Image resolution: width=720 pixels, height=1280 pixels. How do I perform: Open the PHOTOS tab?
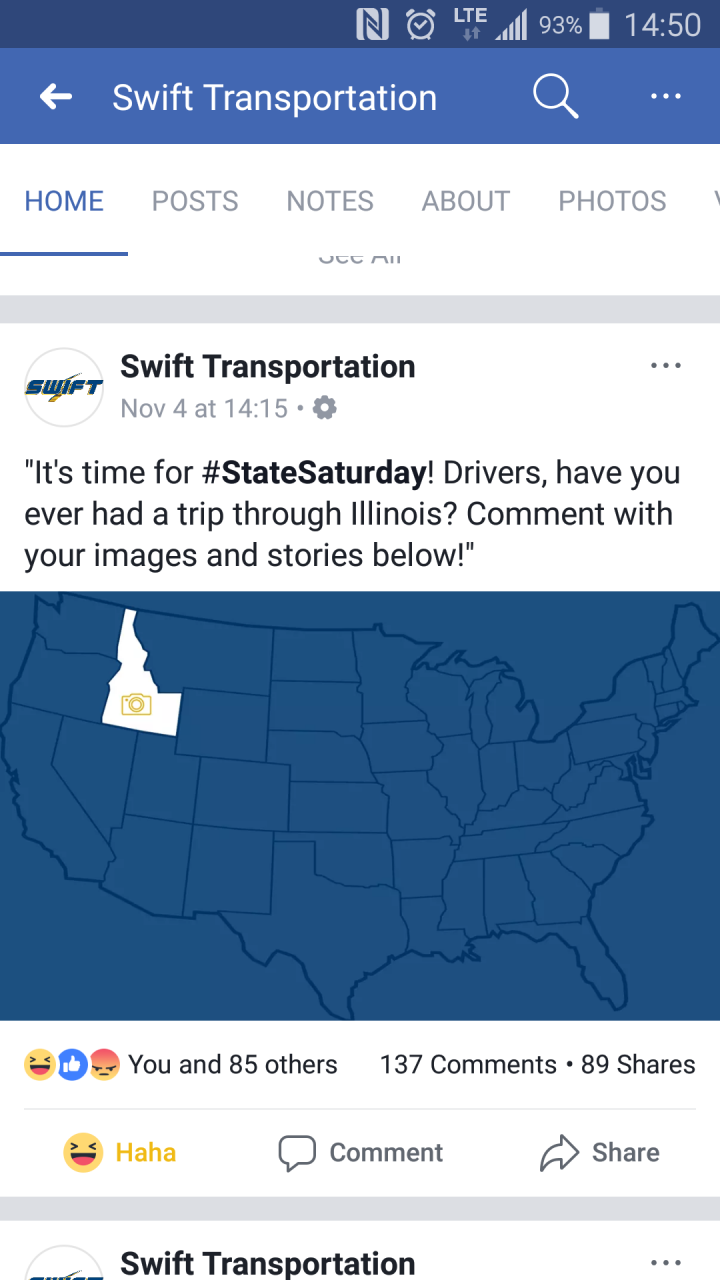point(612,201)
